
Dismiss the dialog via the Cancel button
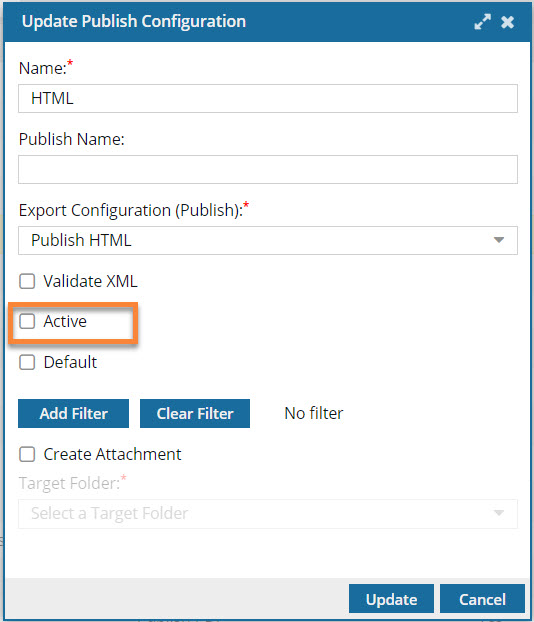point(482,599)
